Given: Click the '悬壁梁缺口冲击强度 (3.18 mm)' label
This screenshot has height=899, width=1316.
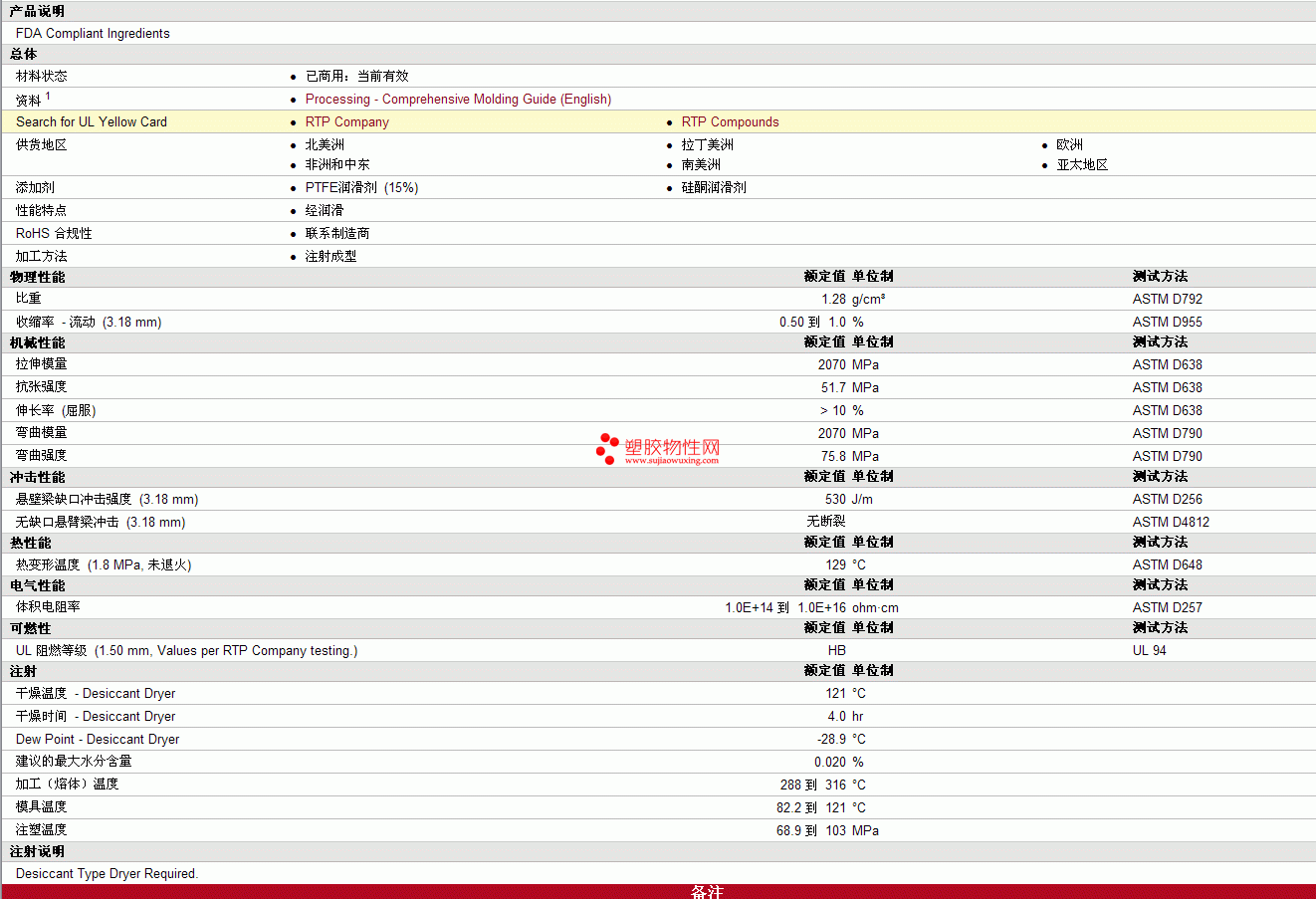Looking at the screenshot, I should pos(107,499).
